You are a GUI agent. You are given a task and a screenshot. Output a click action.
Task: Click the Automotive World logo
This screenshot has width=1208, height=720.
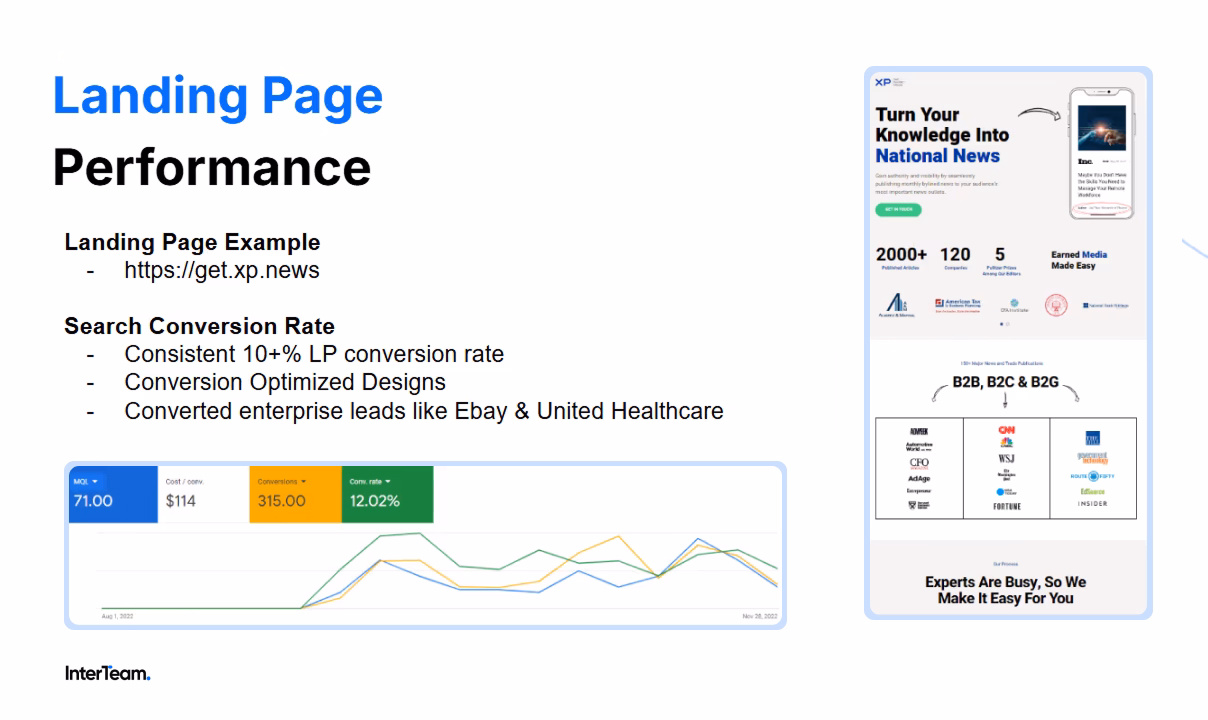point(919,446)
